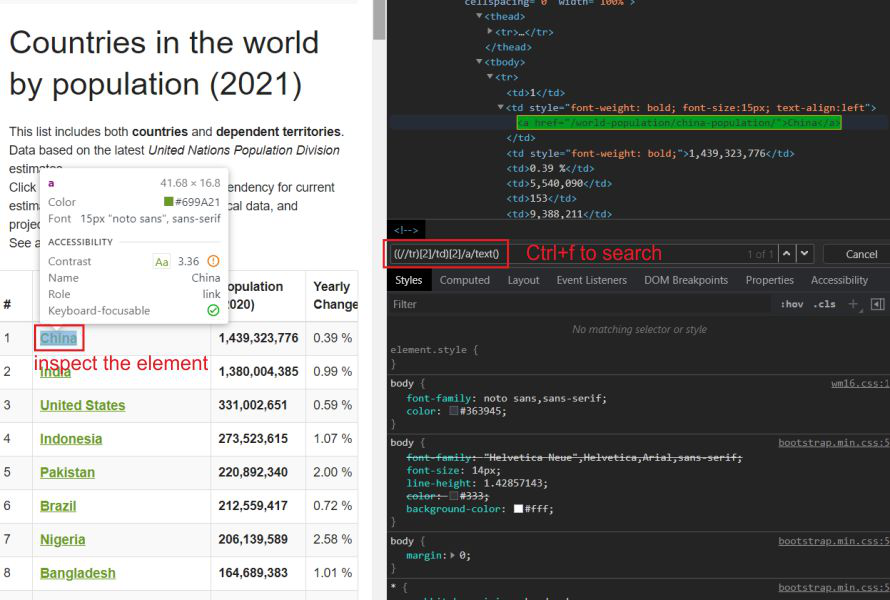Go to next search result with down arrow
Viewport: 890px width, 600px height.
tap(804, 254)
